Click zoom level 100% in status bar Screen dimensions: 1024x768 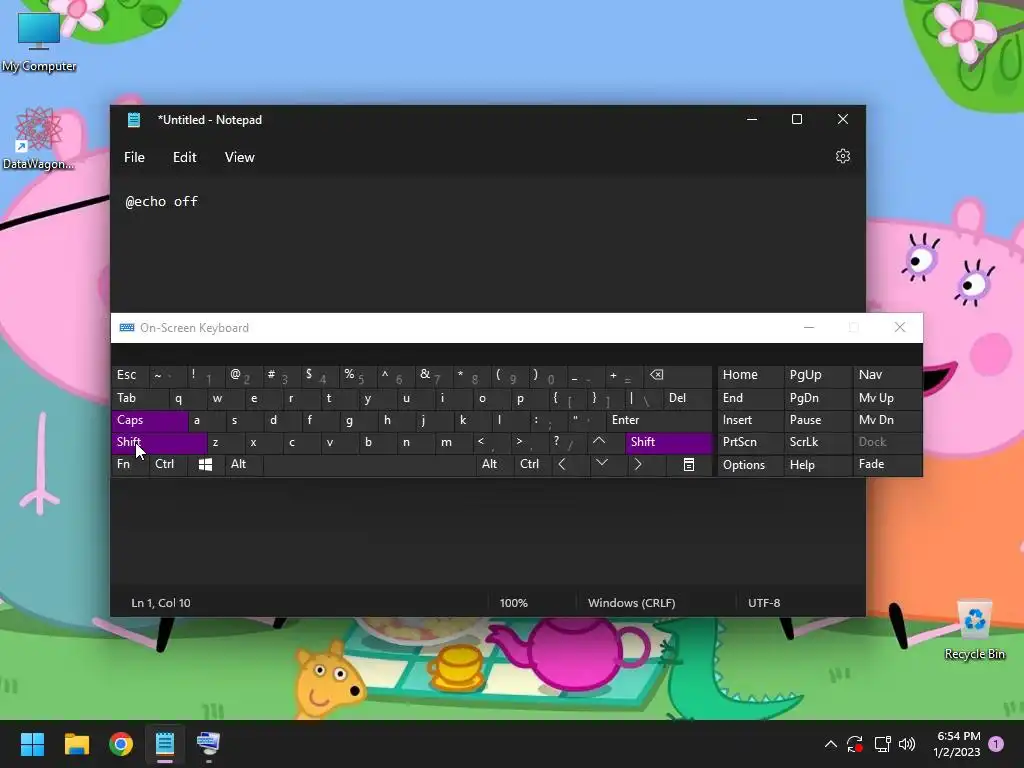click(513, 603)
